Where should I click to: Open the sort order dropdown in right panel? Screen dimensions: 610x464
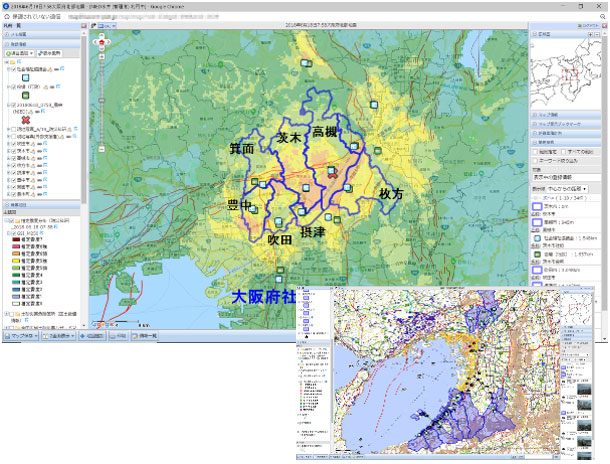568,189
